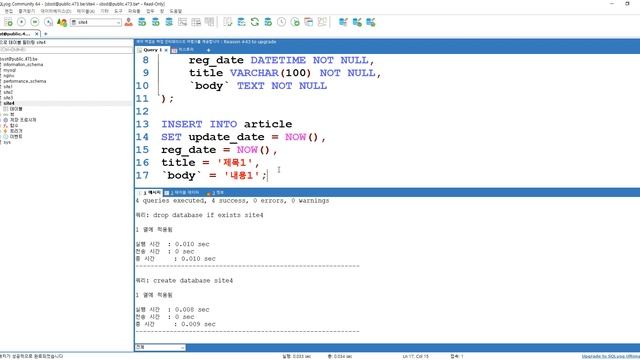Click the word article in INSERT INTO line
The width and height of the screenshot is (640, 360).
(x=268, y=124)
